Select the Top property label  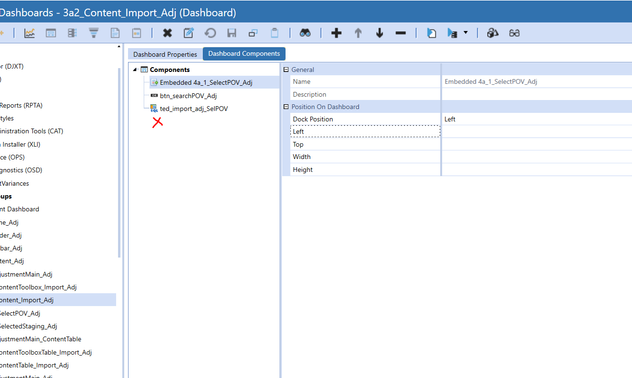click(298, 144)
